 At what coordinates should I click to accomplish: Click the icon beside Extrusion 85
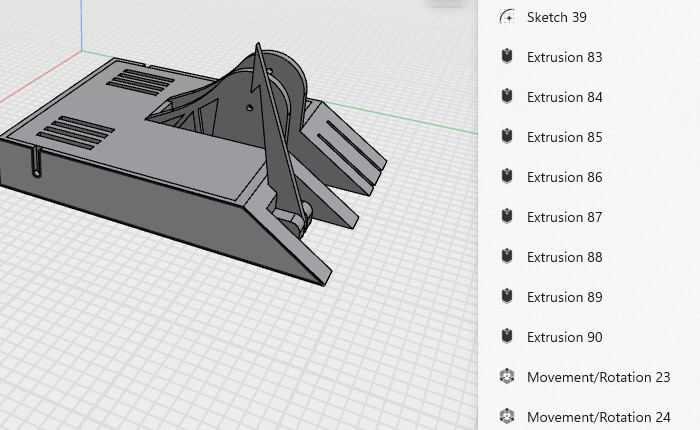[507, 137]
